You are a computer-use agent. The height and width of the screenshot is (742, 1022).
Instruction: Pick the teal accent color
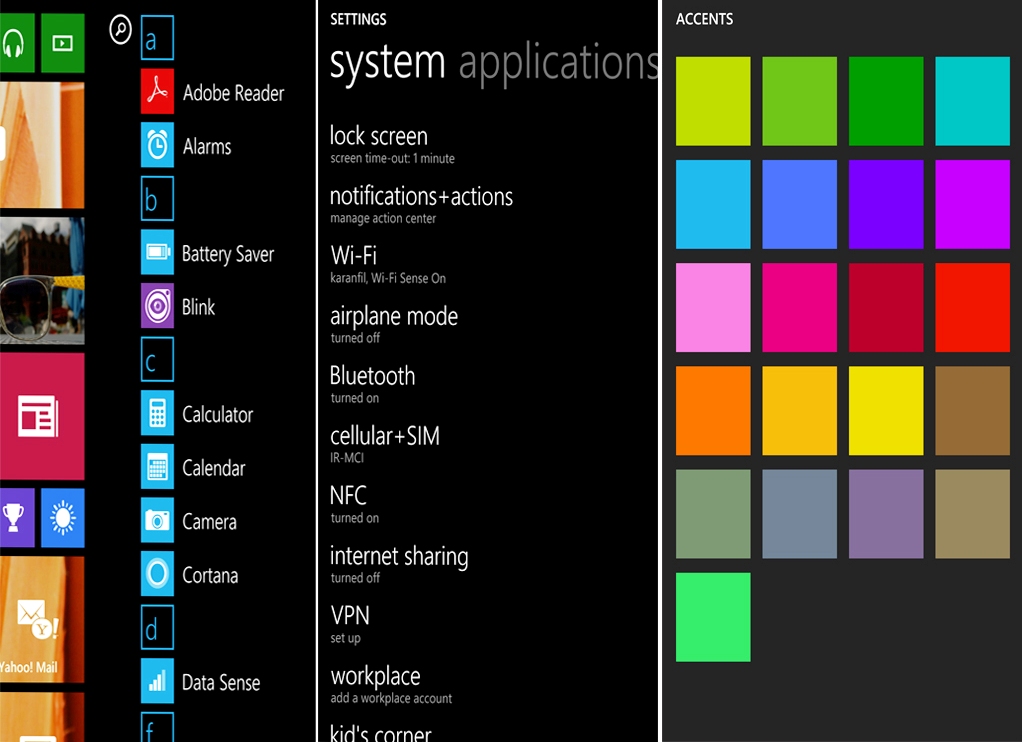click(972, 101)
